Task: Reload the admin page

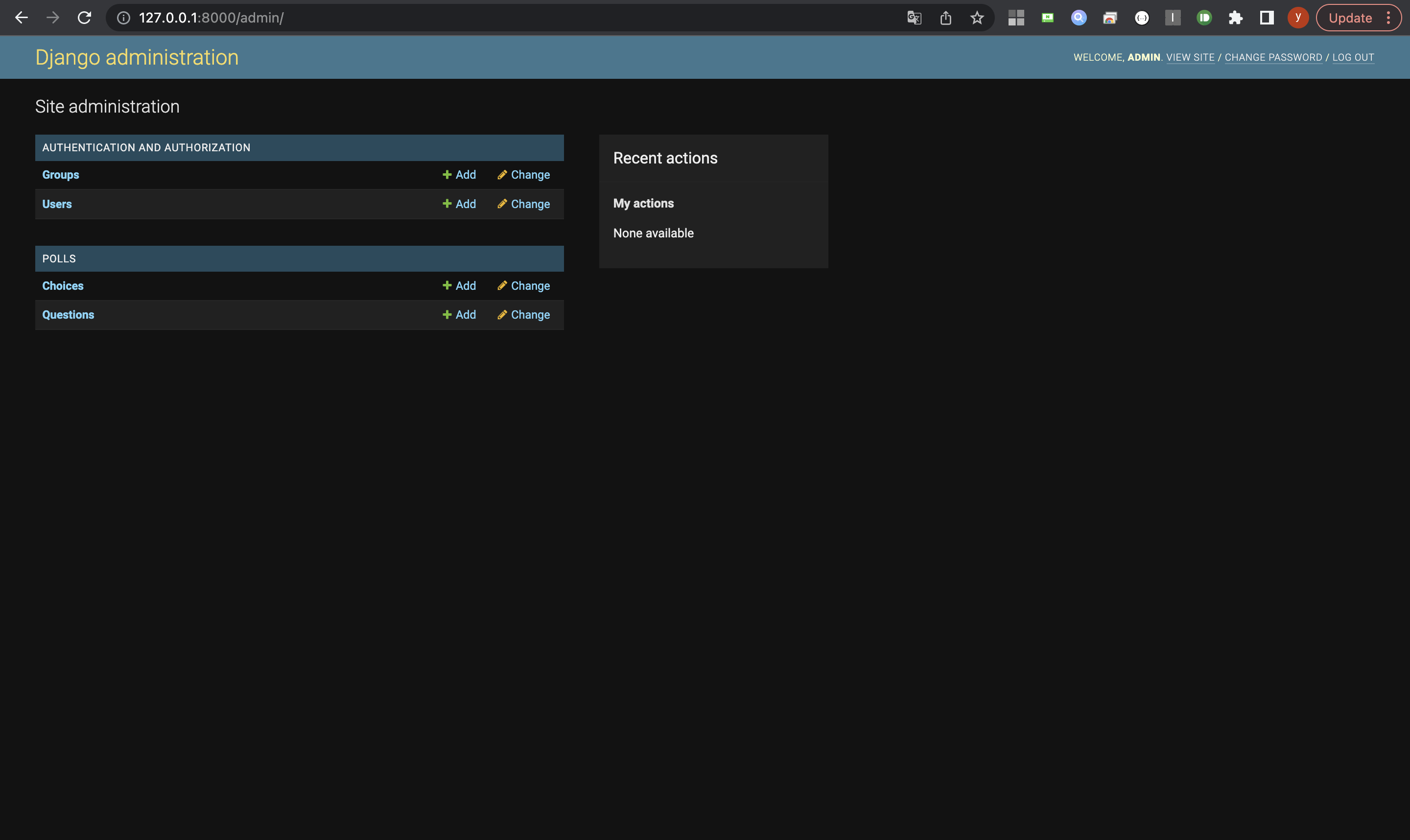Action: coord(84,18)
